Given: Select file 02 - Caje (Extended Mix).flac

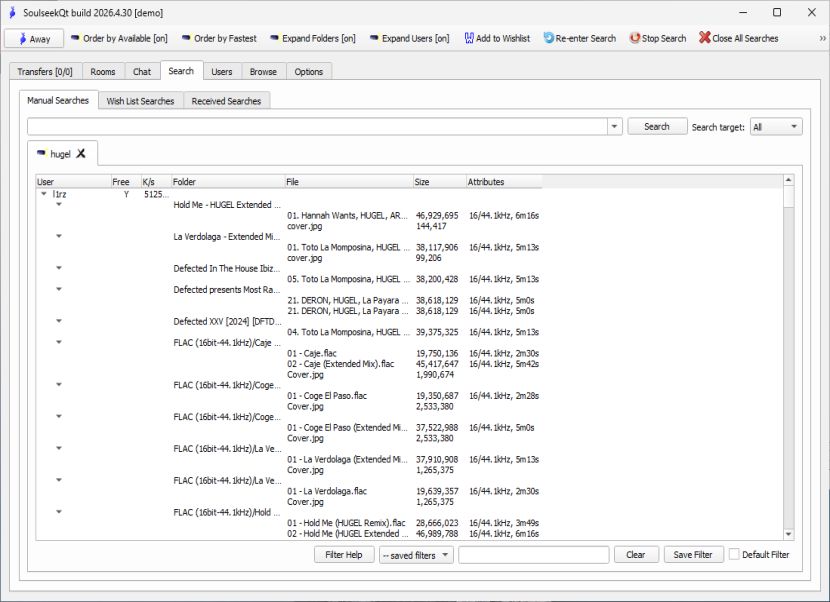Looking at the screenshot, I should coord(341,364).
